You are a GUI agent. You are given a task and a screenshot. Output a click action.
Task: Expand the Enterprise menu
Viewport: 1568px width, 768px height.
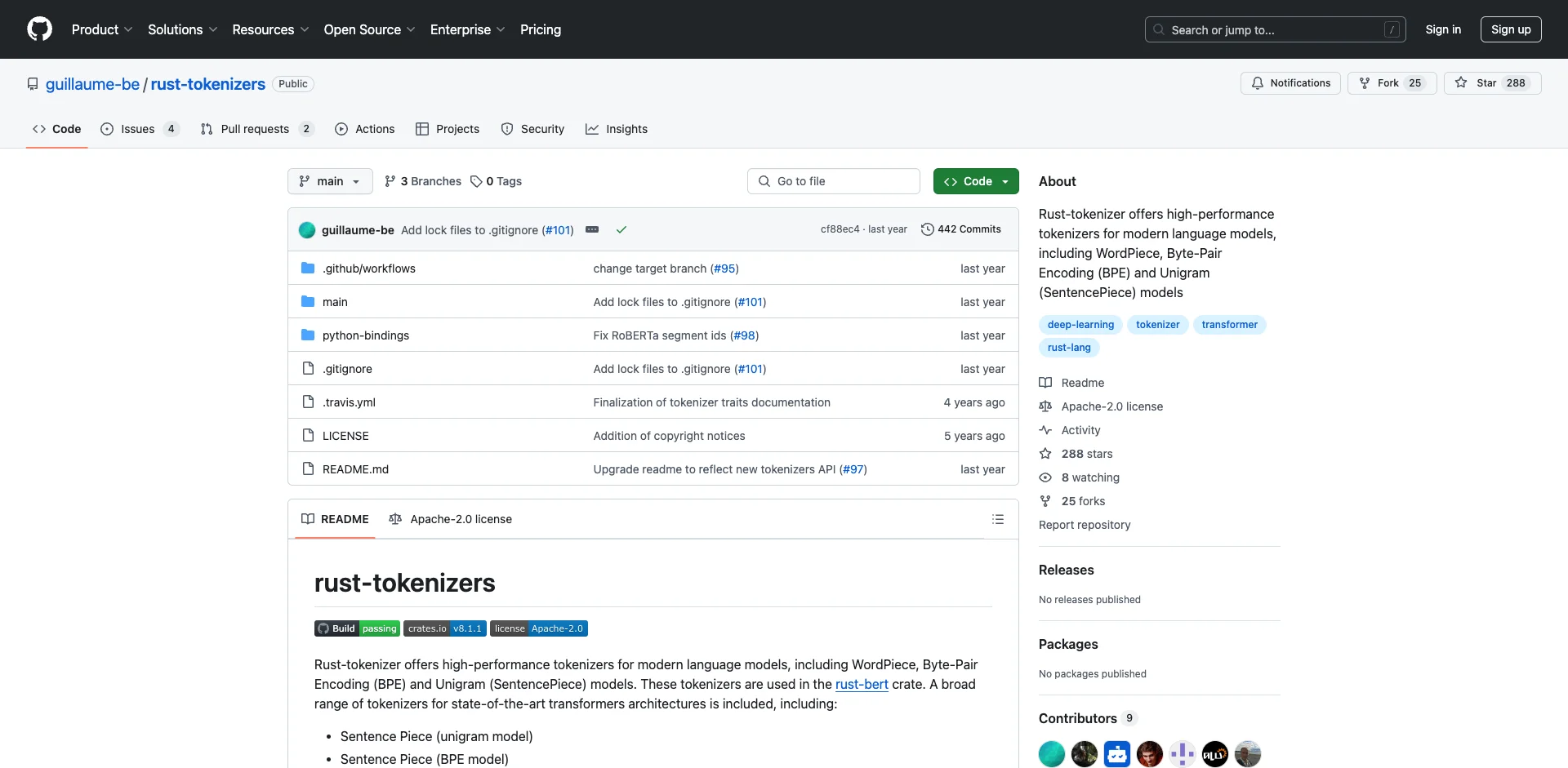[x=467, y=29]
